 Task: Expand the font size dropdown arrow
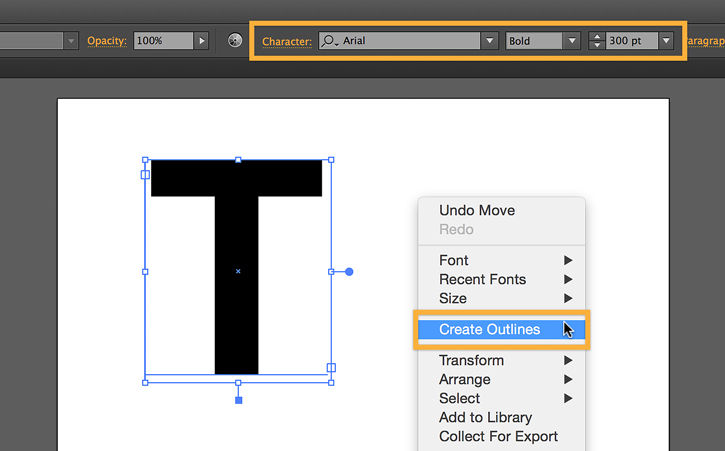pyautogui.click(x=666, y=41)
